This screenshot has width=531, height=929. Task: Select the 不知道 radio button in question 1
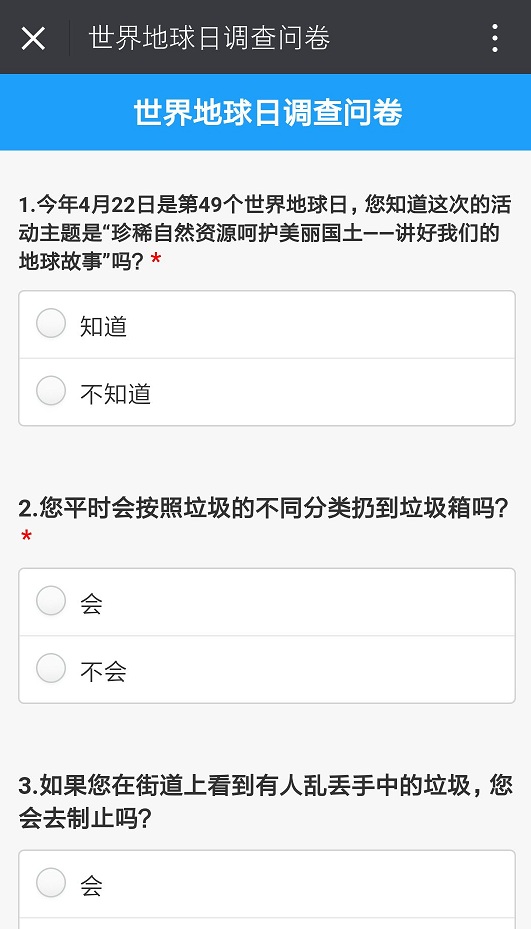[x=51, y=391]
